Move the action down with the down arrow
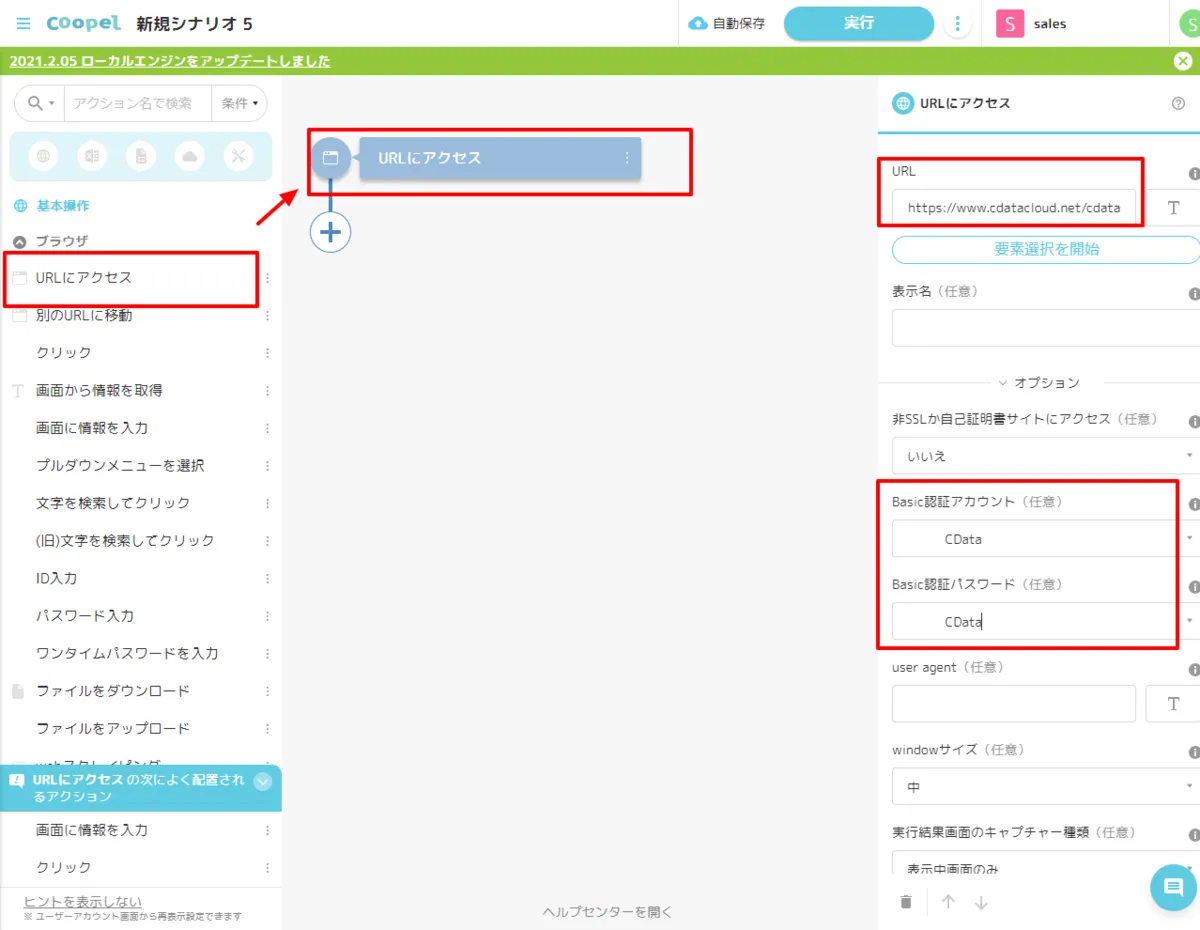 pyautogui.click(x=981, y=902)
